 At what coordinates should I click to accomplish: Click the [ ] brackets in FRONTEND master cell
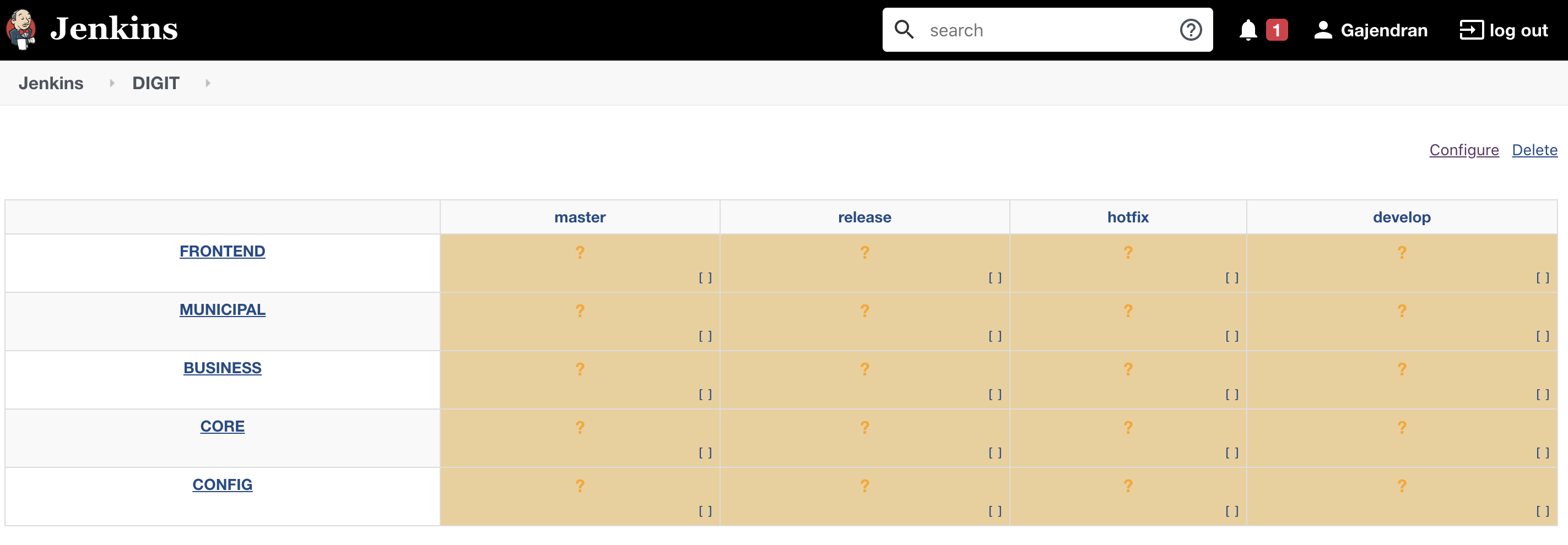point(705,278)
